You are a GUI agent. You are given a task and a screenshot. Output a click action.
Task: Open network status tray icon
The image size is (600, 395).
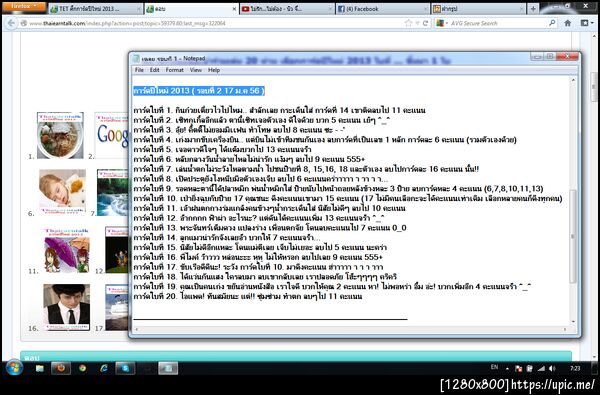coord(541,369)
